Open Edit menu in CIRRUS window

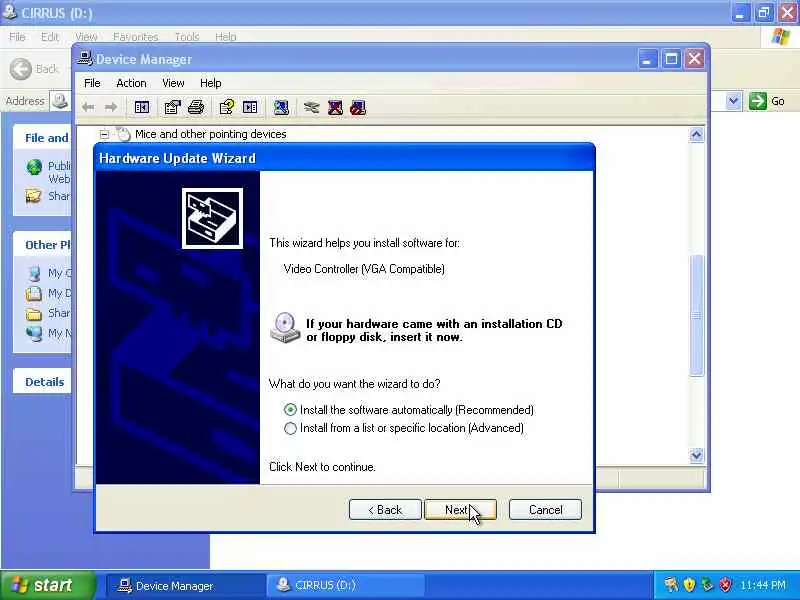(49, 37)
